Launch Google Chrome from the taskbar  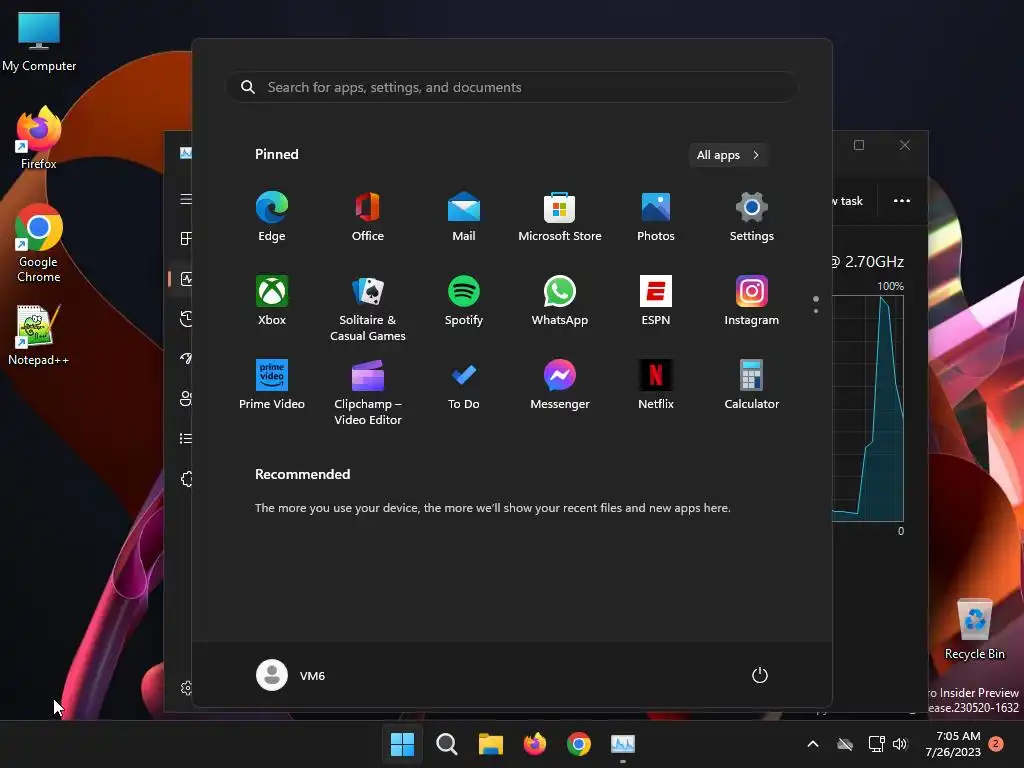[579, 744]
